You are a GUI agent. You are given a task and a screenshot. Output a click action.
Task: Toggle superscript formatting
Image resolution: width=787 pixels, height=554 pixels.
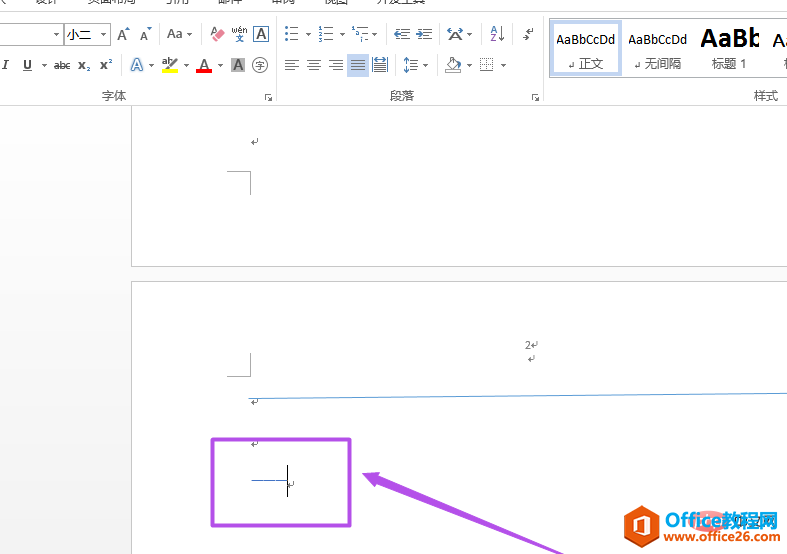tap(106, 65)
